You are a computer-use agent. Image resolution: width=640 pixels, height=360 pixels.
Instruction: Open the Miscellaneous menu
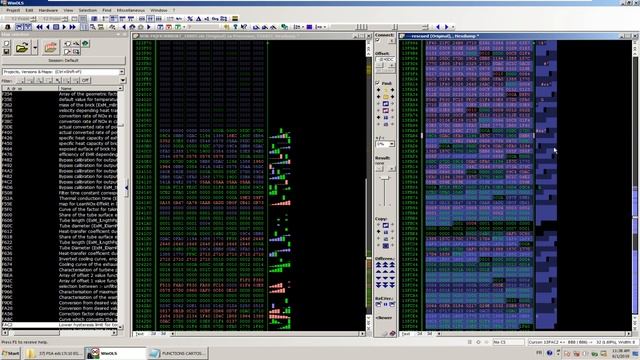[x=131, y=10]
